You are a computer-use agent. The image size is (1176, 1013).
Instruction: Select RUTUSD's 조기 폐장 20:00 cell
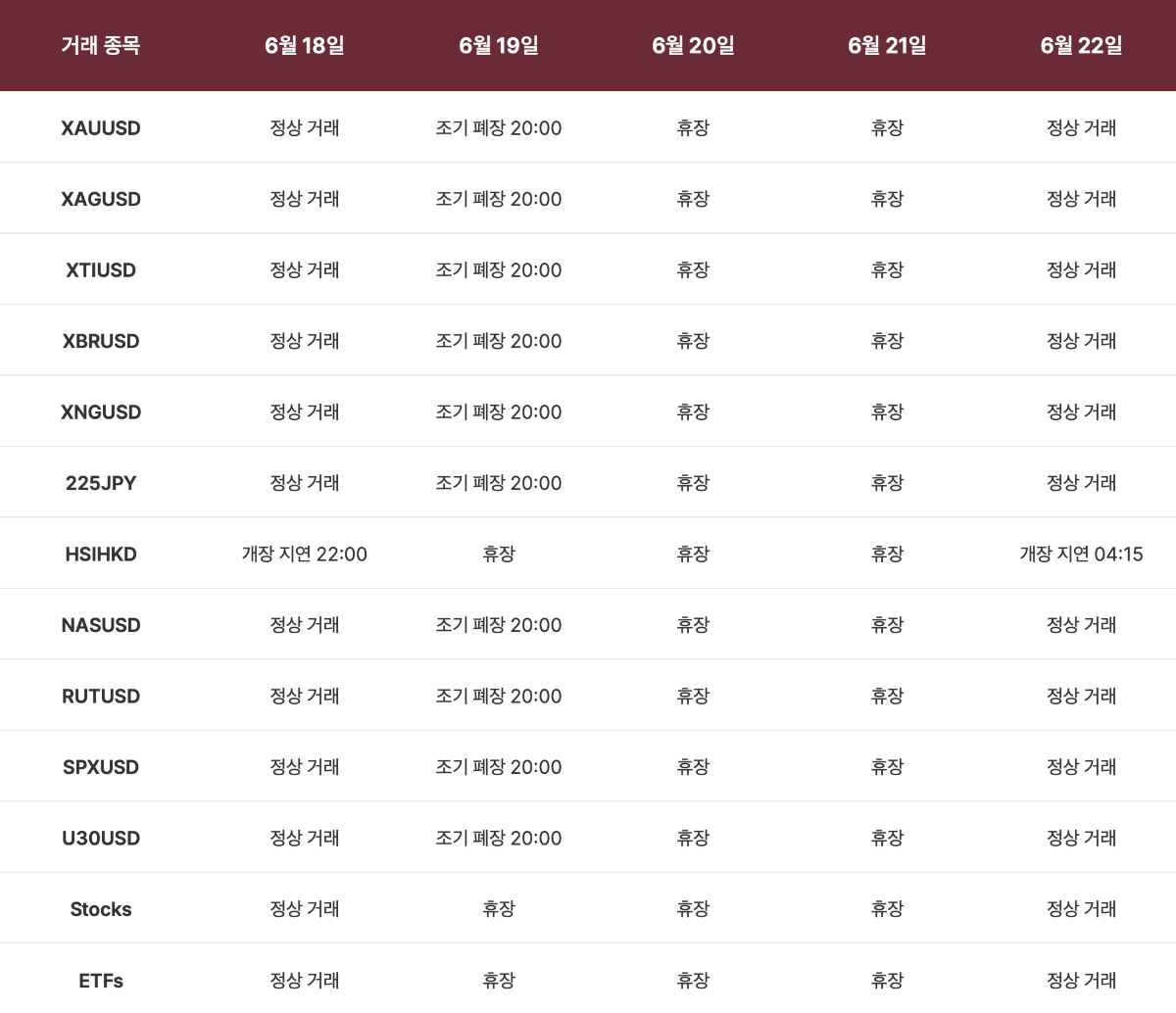pyautogui.click(x=499, y=697)
